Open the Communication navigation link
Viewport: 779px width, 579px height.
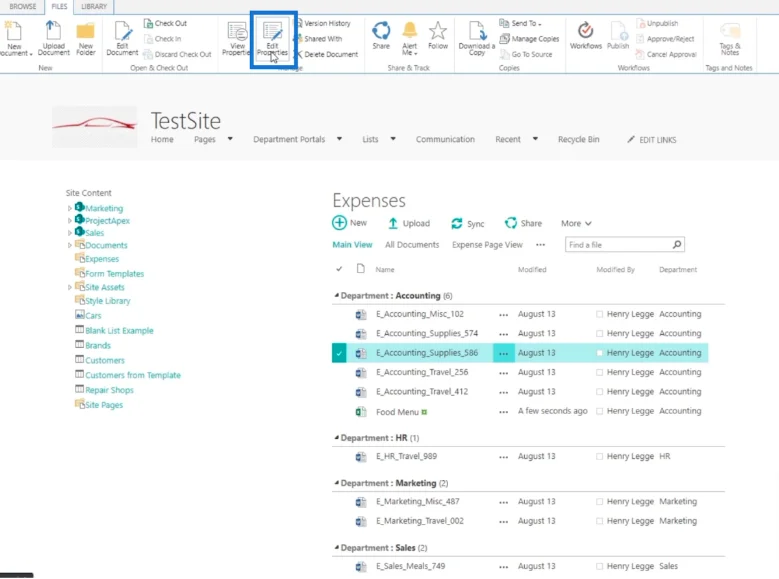[445, 139]
